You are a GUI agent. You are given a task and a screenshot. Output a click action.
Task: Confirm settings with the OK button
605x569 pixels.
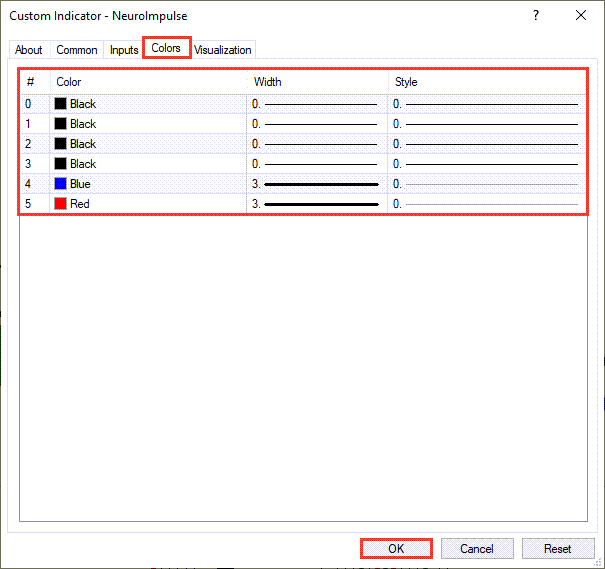[x=396, y=548]
